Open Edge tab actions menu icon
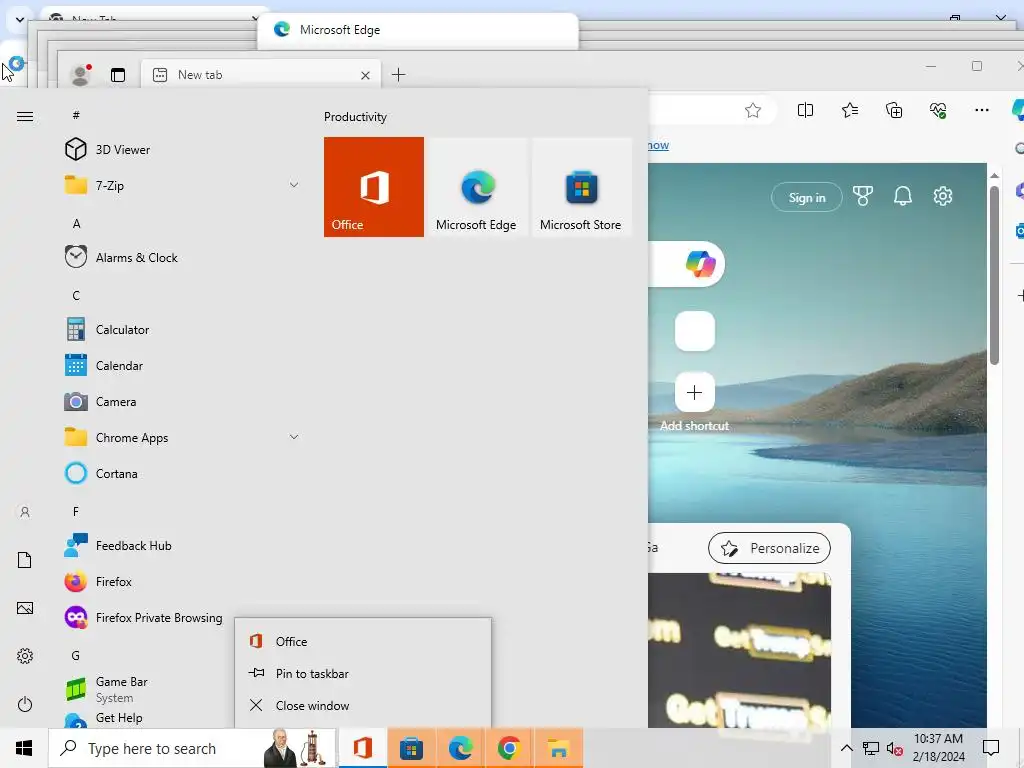 [118, 75]
